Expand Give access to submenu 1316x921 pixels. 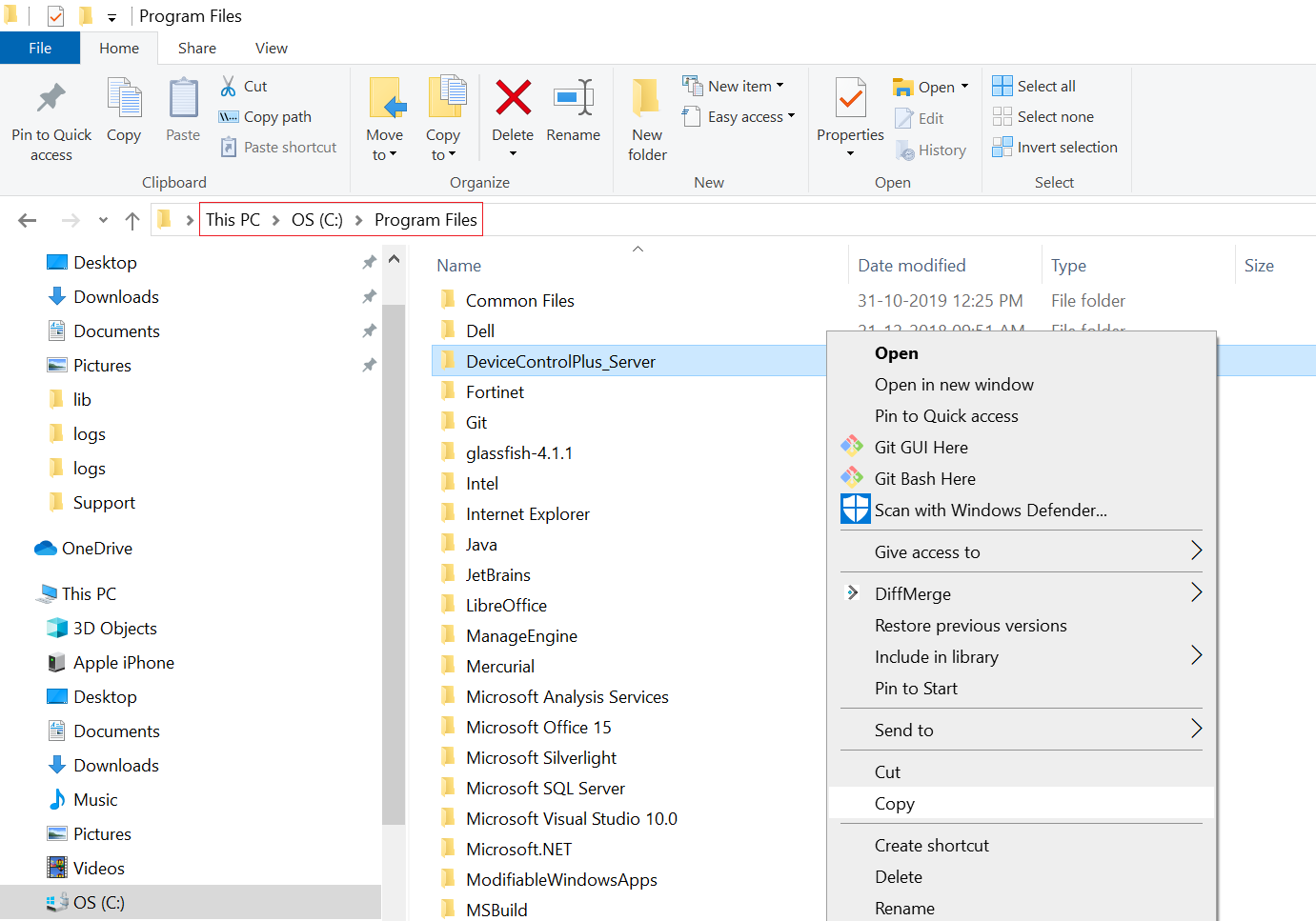[1197, 551]
